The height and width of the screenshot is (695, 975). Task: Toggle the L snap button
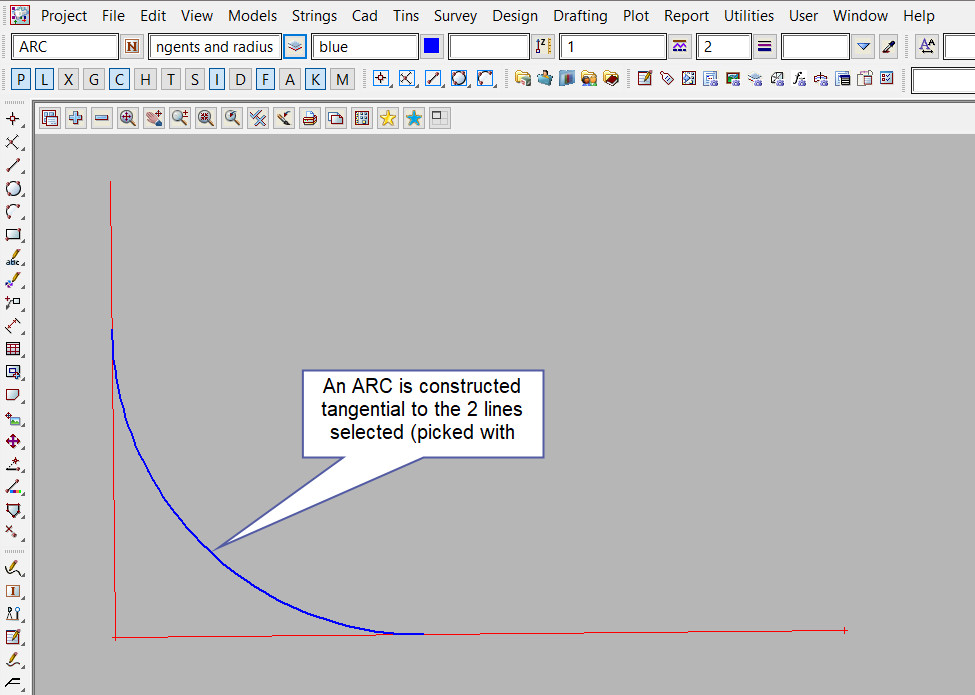point(45,80)
